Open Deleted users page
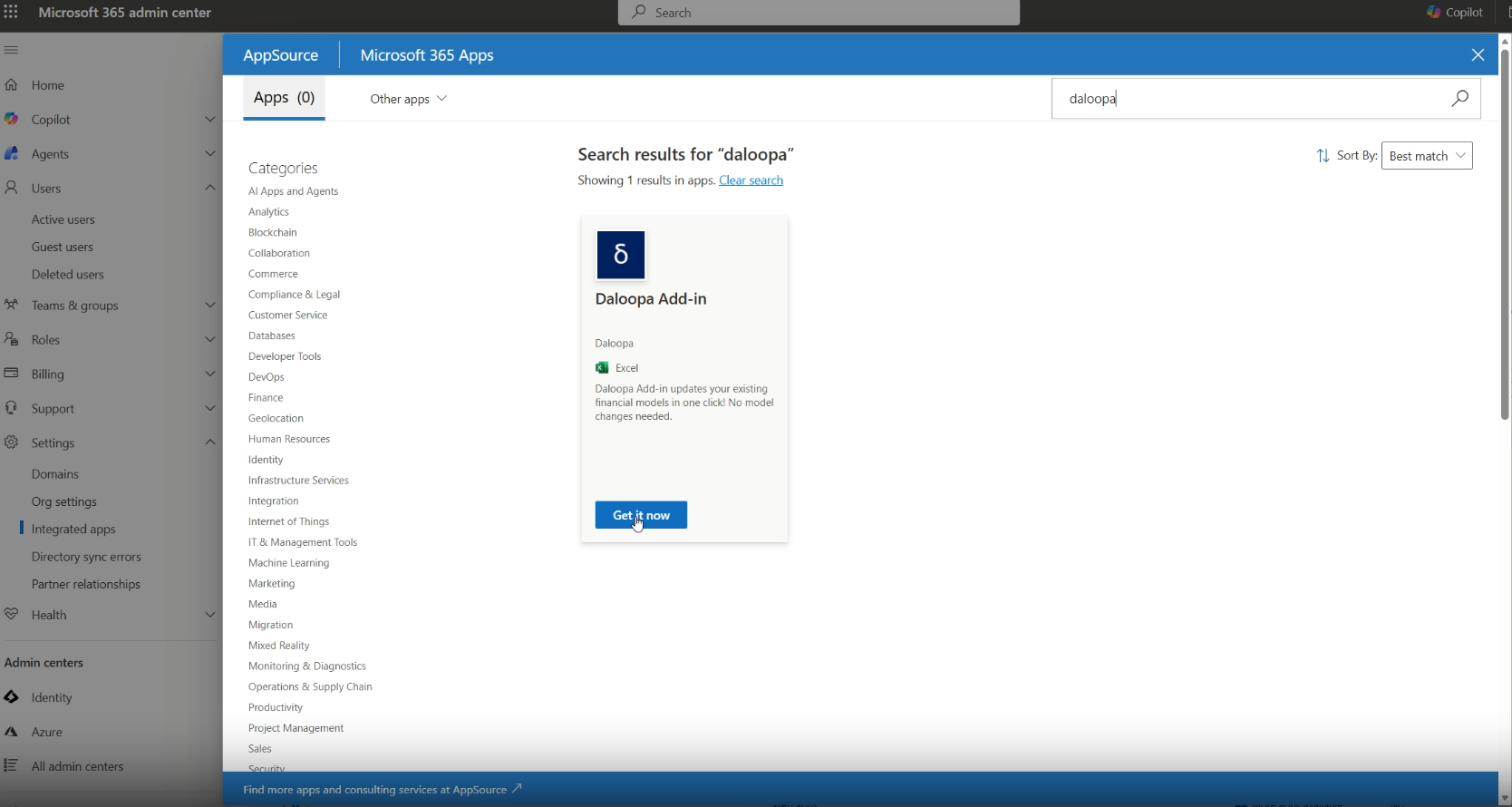 (x=67, y=274)
